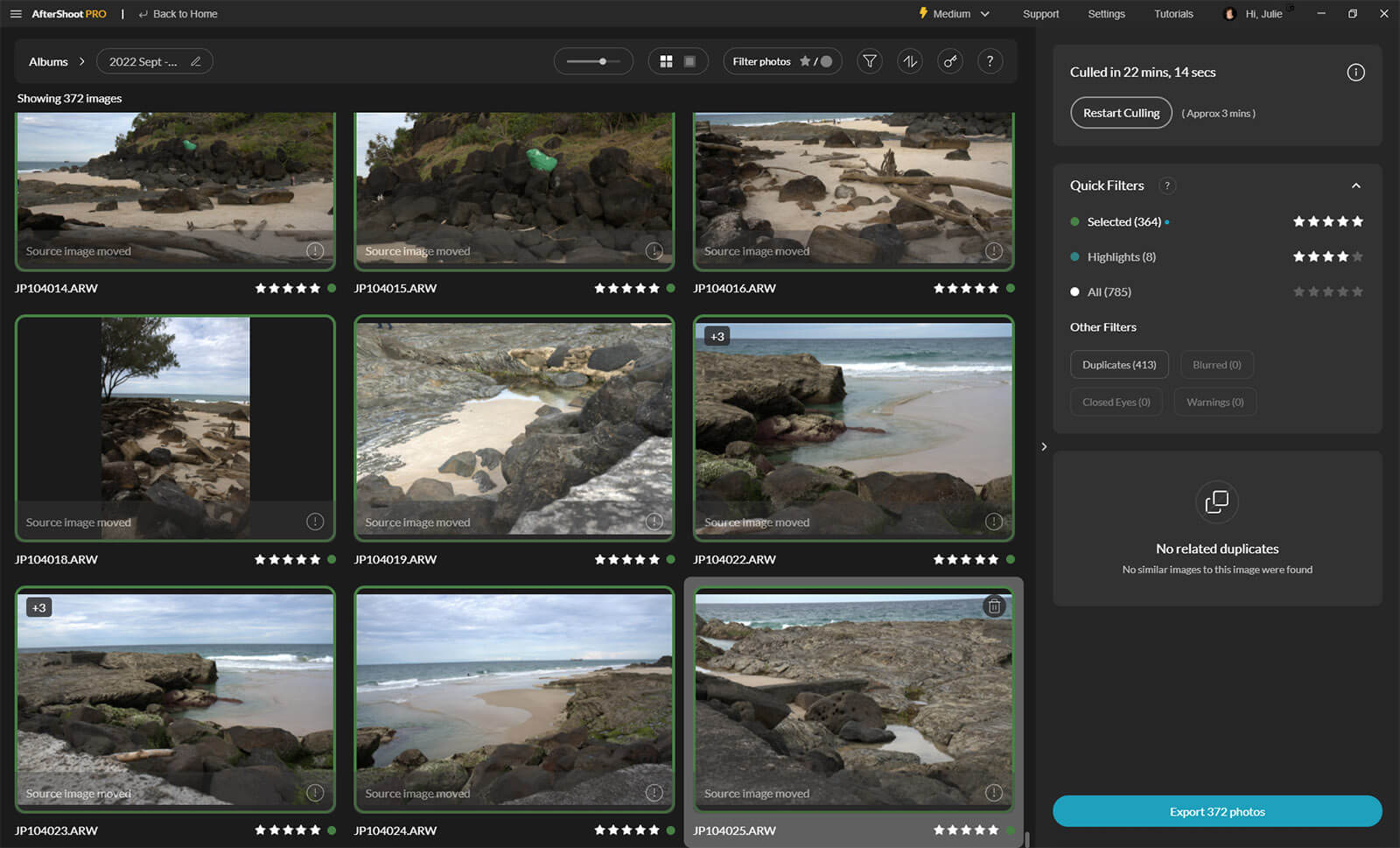This screenshot has width=1400, height=848.
Task: Click trash icon on JP104025.ARW thumbnail
Action: [x=994, y=606]
